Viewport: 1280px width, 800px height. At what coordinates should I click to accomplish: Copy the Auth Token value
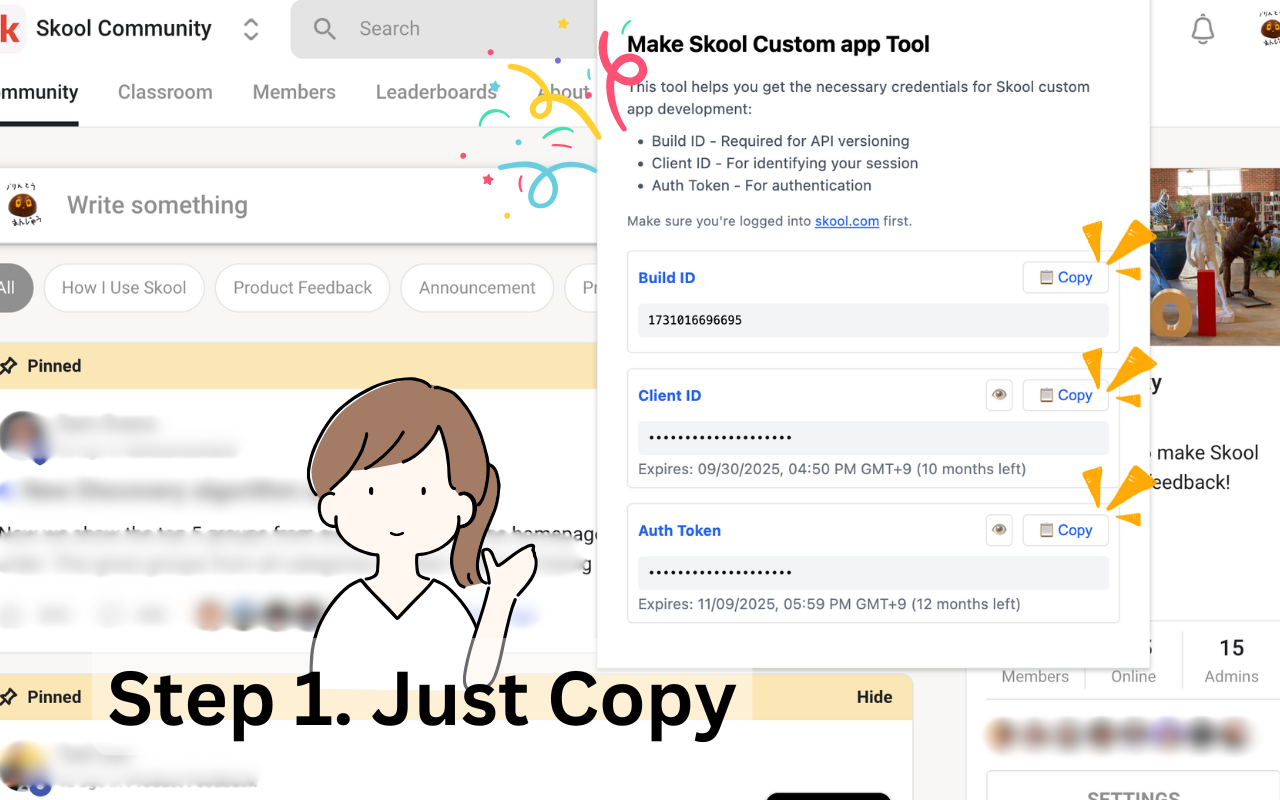tap(1065, 530)
